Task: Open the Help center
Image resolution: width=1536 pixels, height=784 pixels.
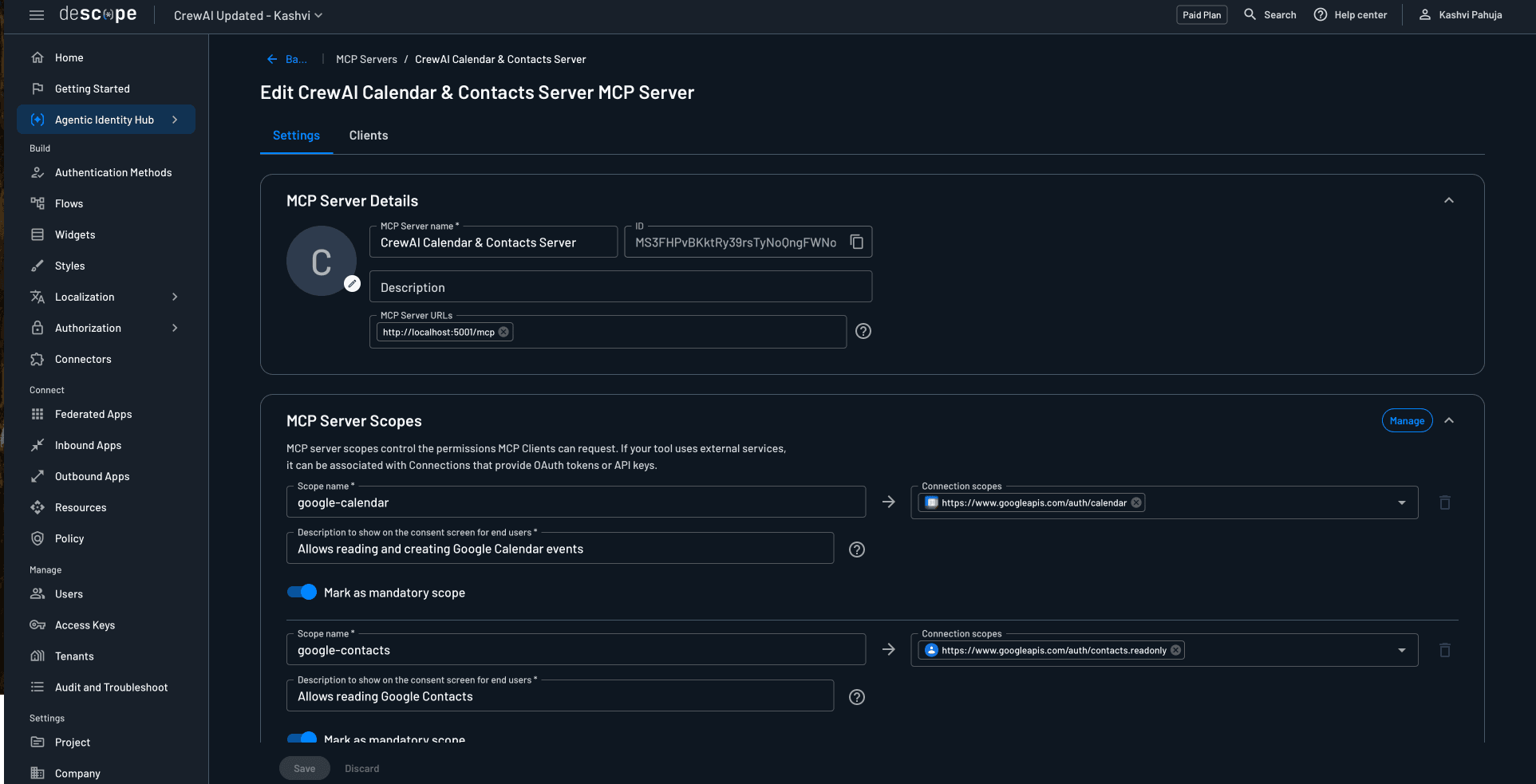Action: (1350, 15)
